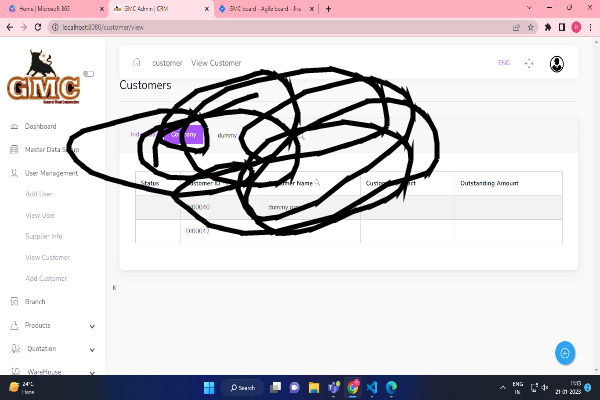The width and height of the screenshot is (600, 400).
Task: Click the browser address bar showing localhost
Action: point(250,27)
